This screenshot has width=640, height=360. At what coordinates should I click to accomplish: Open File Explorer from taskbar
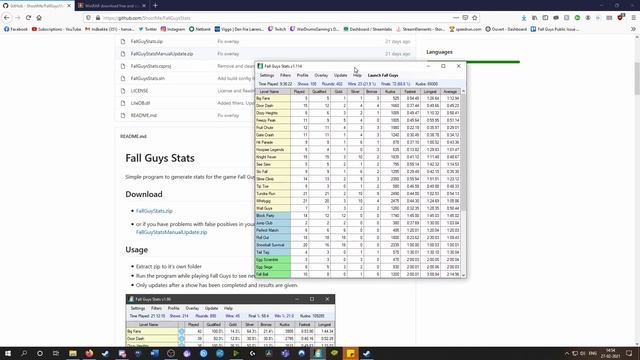[73, 353]
